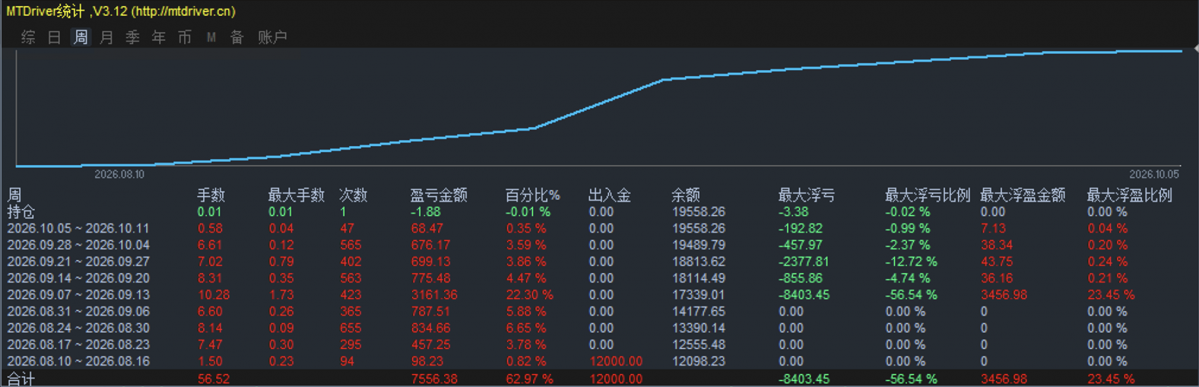Click the 最大手数 column header
This screenshot has height=387, width=1199.
click(x=297, y=195)
